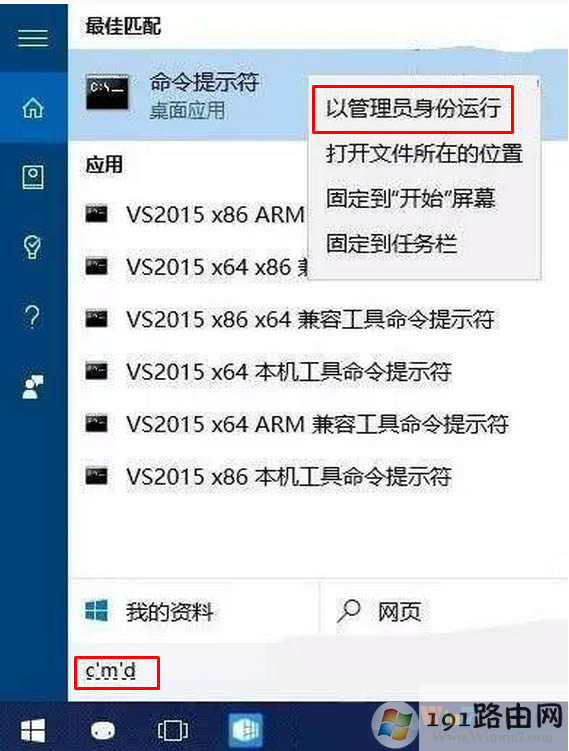Click the lightbulb Reminders icon

pyautogui.click(x=33, y=247)
